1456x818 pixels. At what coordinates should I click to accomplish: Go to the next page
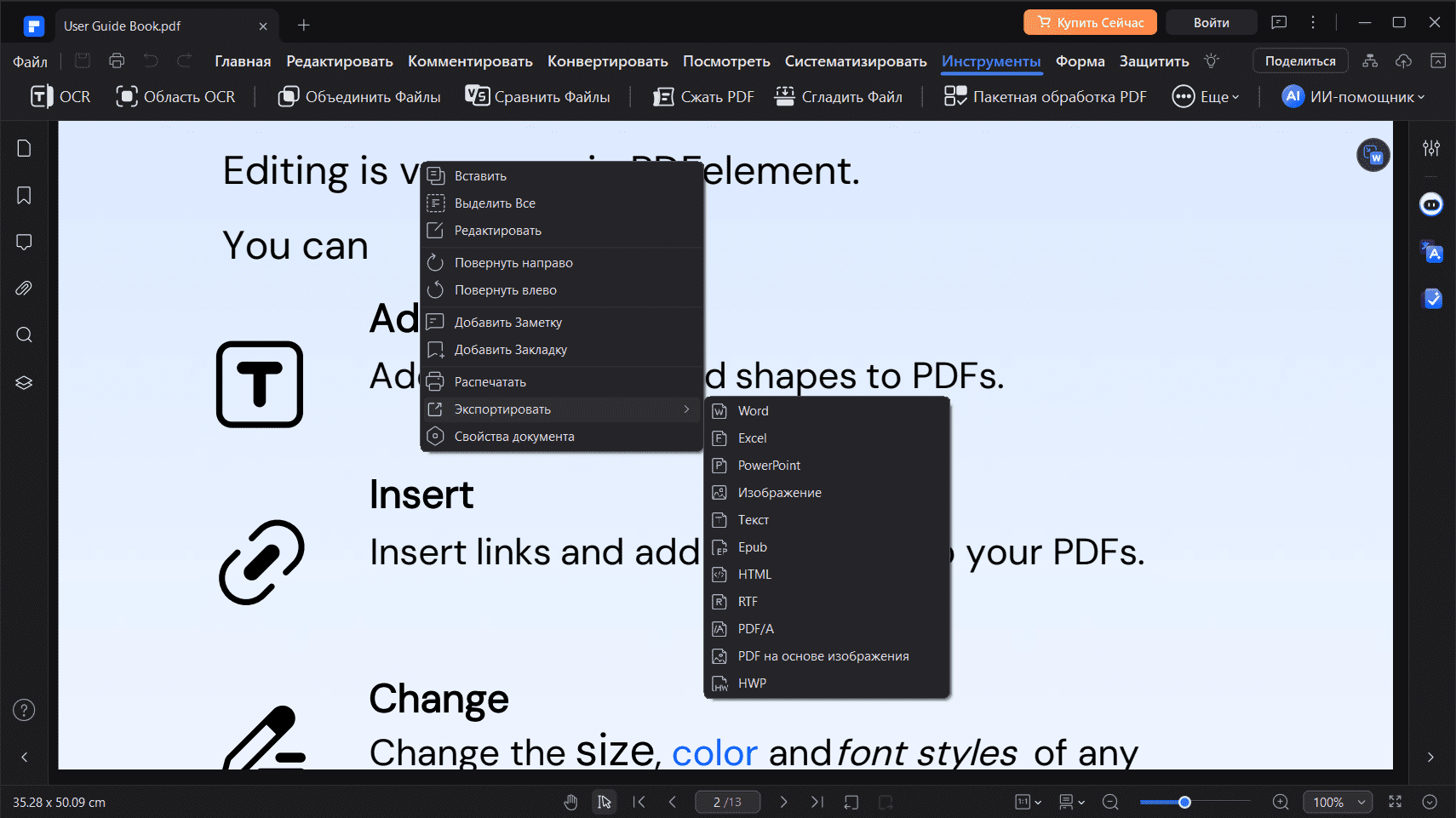[x=783, y=802]
